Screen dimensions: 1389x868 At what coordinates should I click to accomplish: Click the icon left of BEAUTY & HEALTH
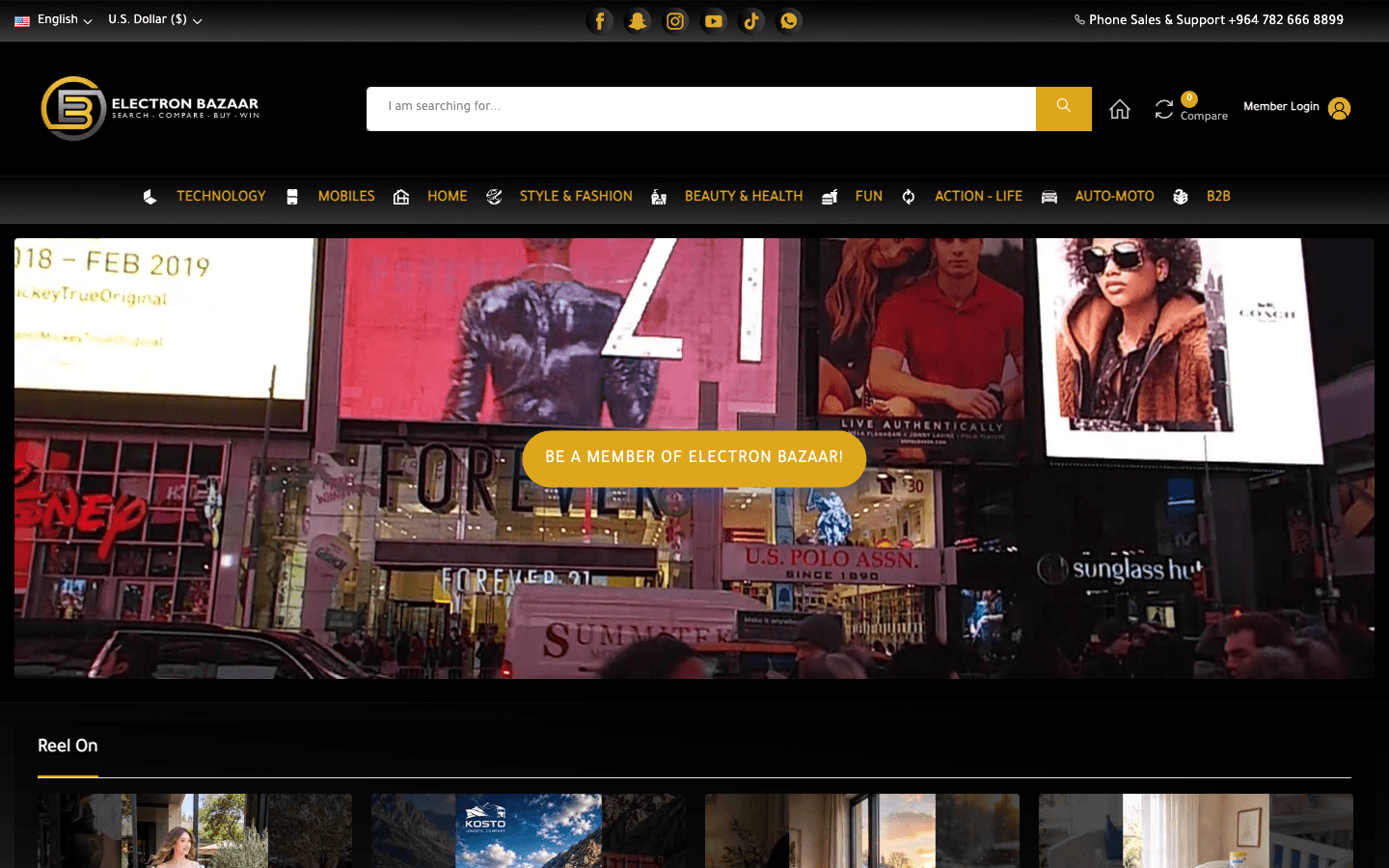pos(659,197)
